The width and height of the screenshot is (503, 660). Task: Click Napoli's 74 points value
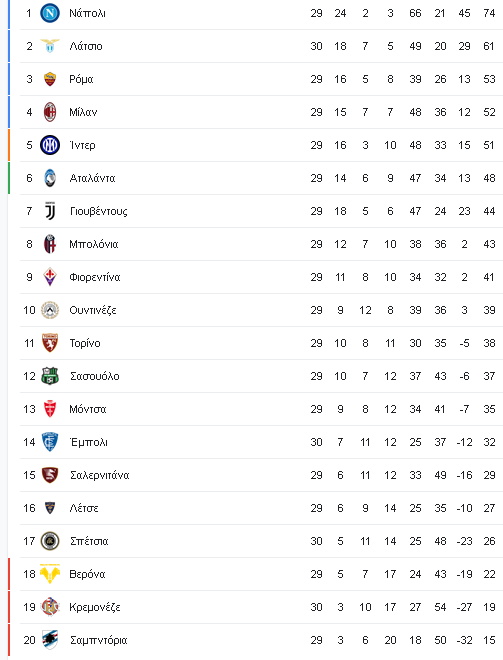[489, 13]
